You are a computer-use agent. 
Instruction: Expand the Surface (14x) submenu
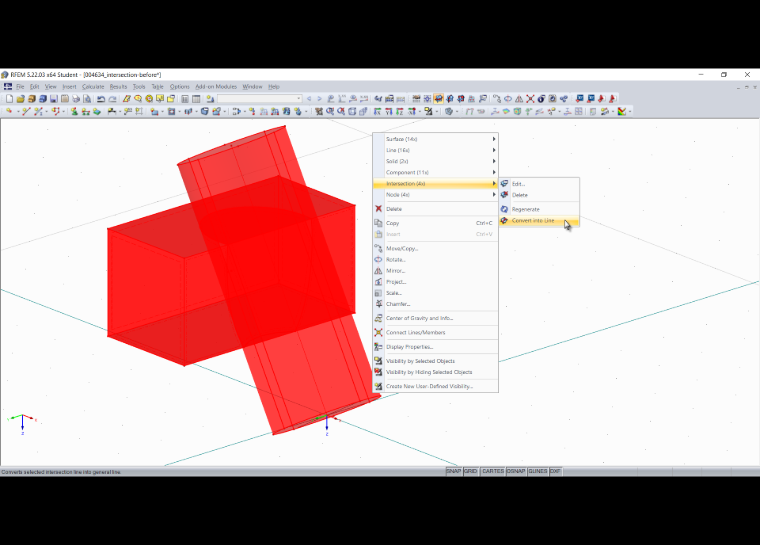click(x=435, y=139)
